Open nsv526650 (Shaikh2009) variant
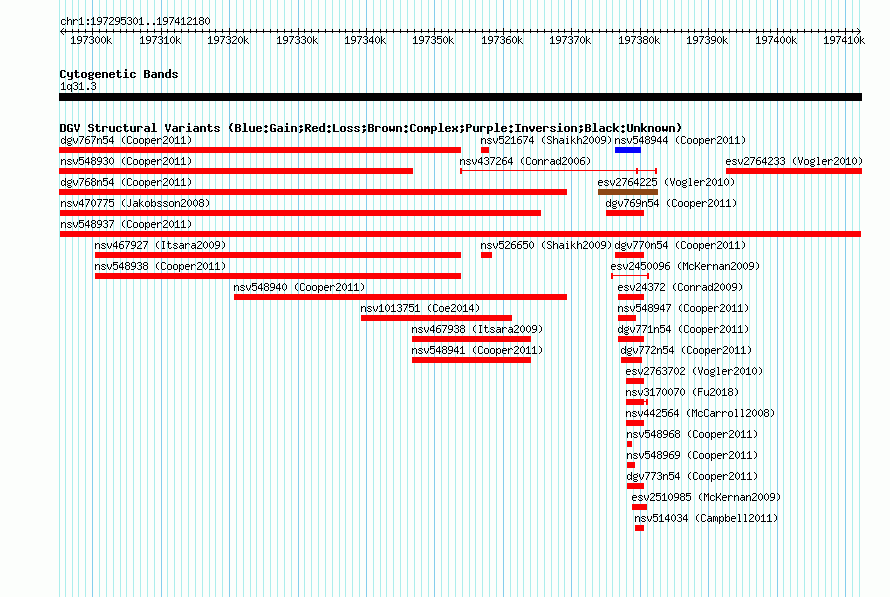 pos(546,245)
